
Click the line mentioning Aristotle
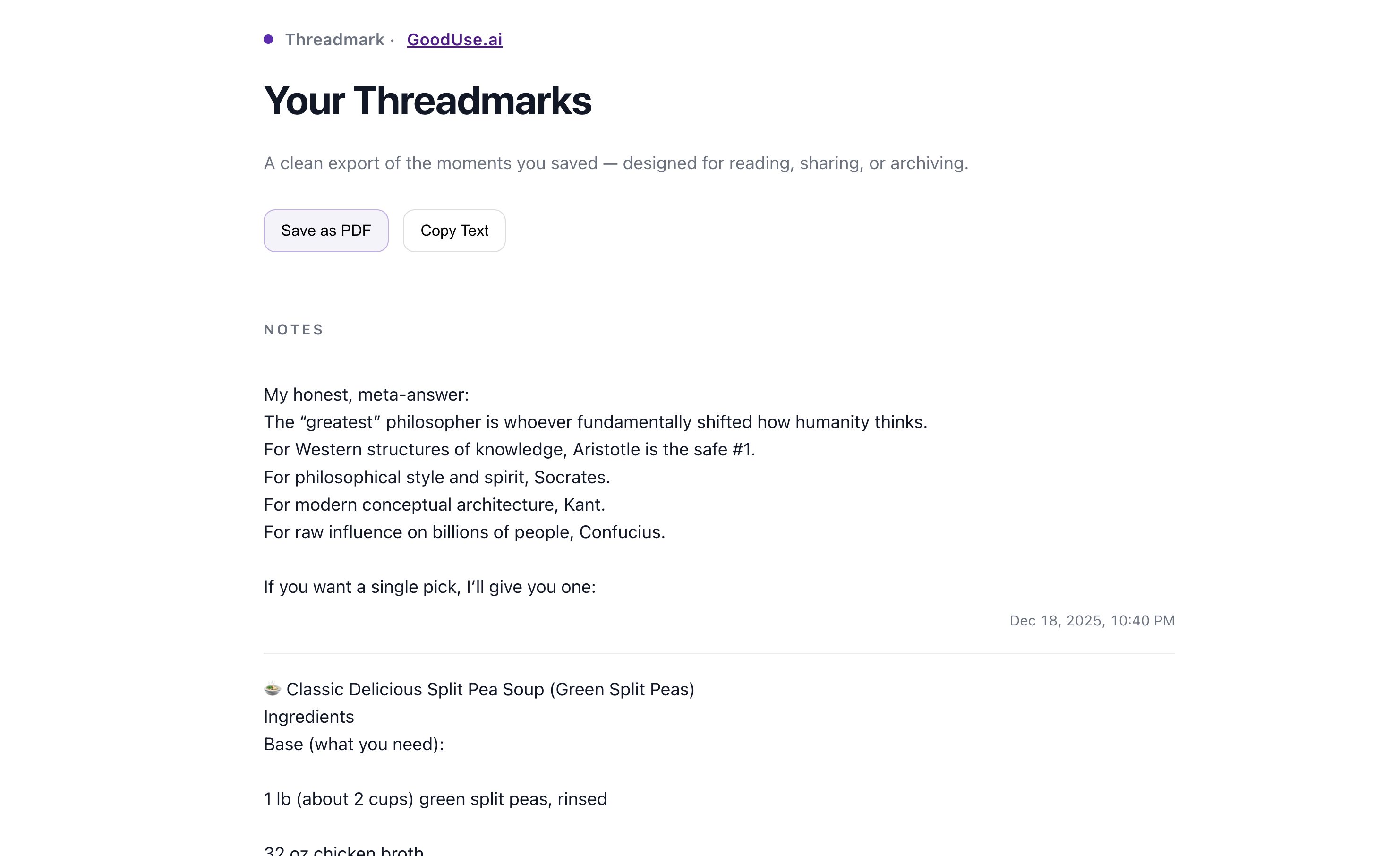(510, 448)
